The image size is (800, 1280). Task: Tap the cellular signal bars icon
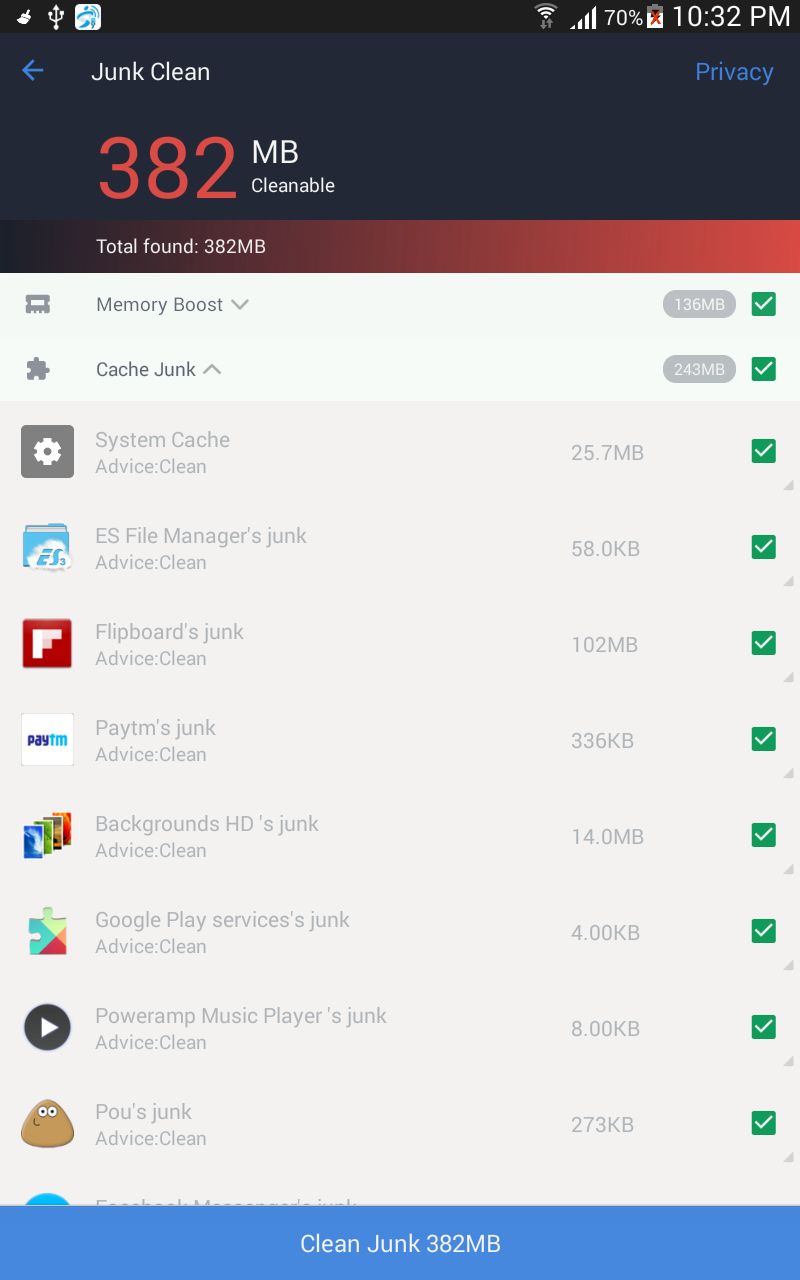pyautogui.click(x=583, y=17)
